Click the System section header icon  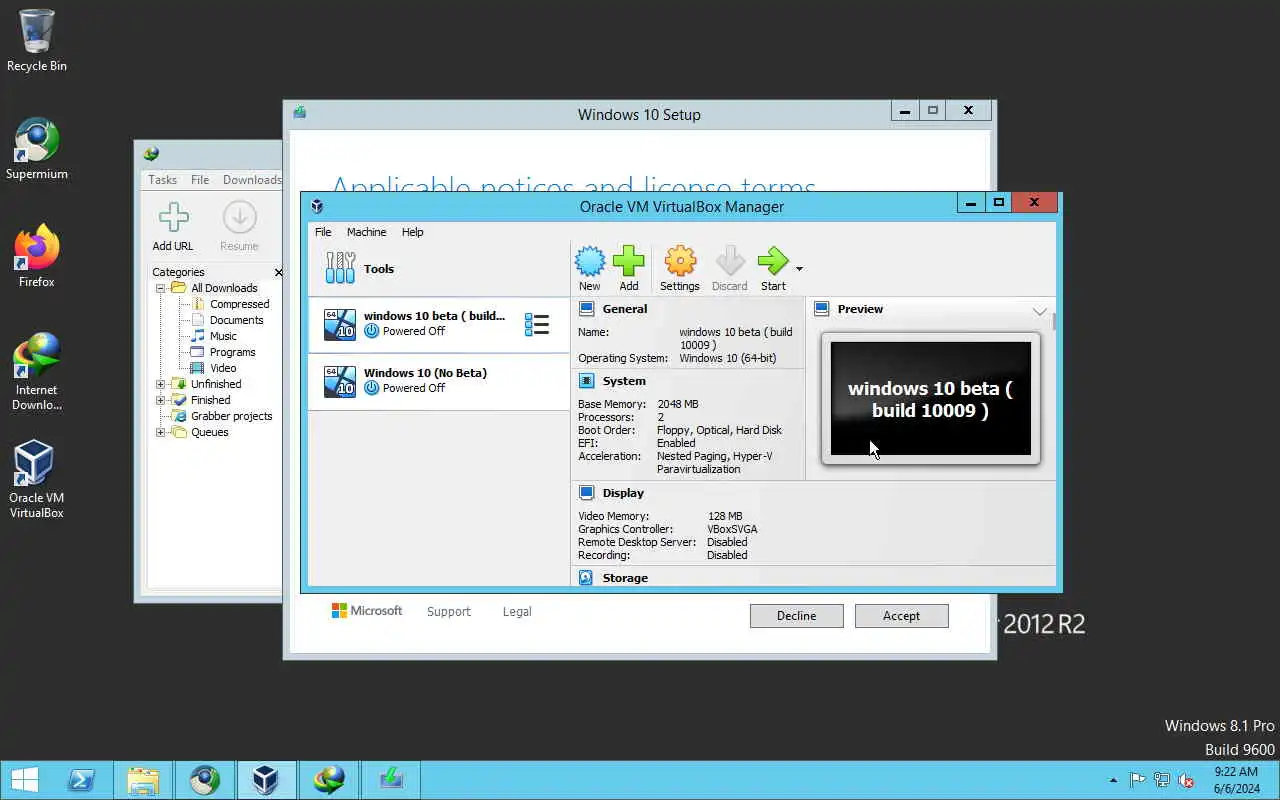point(587,381)
